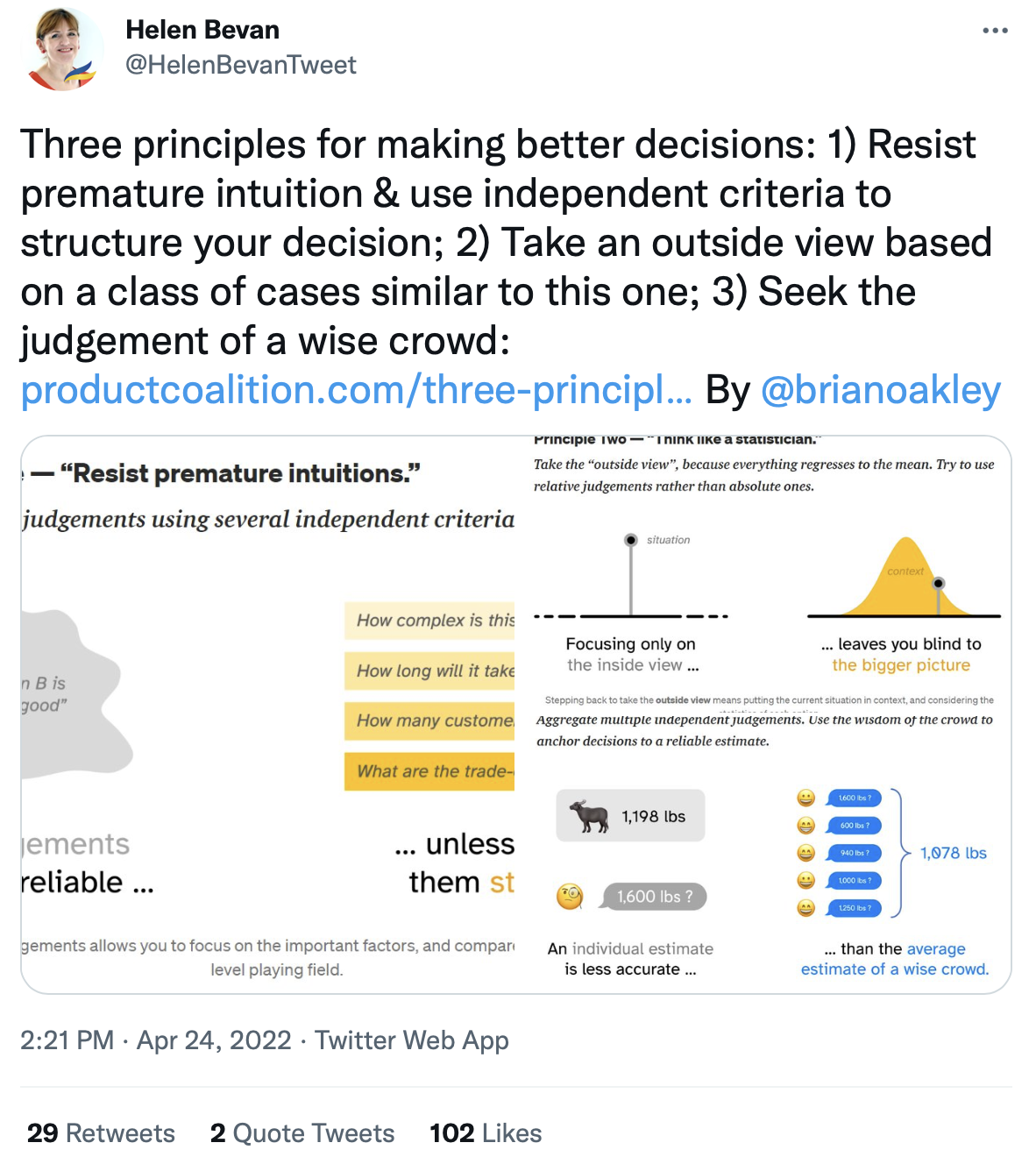Viewport: 1036px width, 1157px height.
Task: Open the @HelenBevanTweet handle
Action: (241, 65)
